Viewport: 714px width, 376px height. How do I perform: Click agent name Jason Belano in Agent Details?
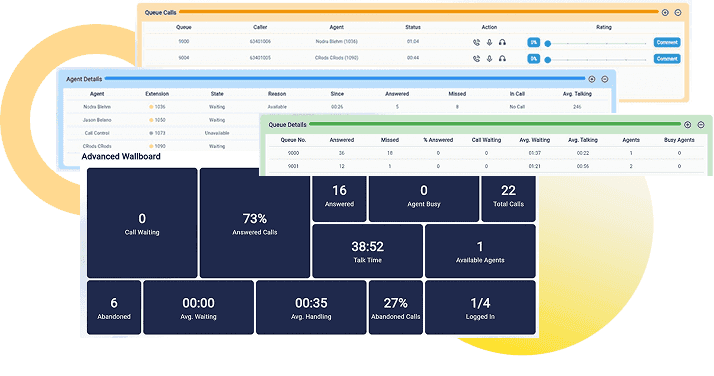[97, 120]
